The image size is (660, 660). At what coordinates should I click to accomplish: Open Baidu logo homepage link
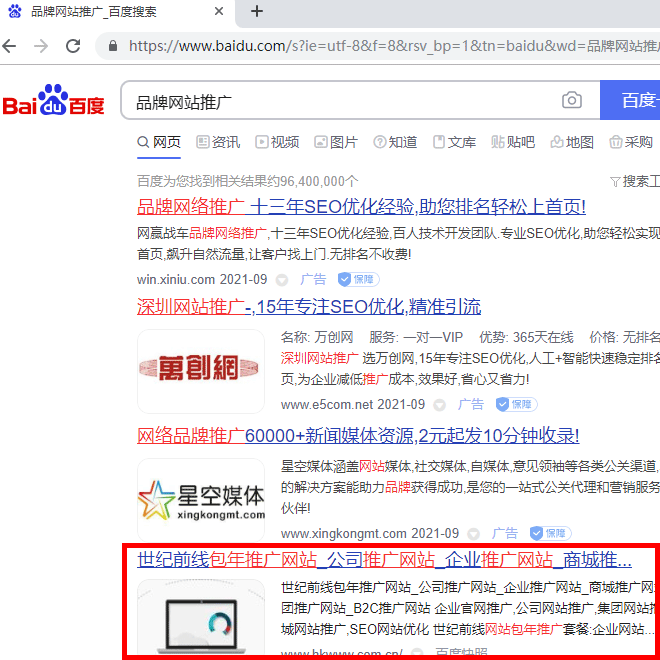(x=53, y=100)
